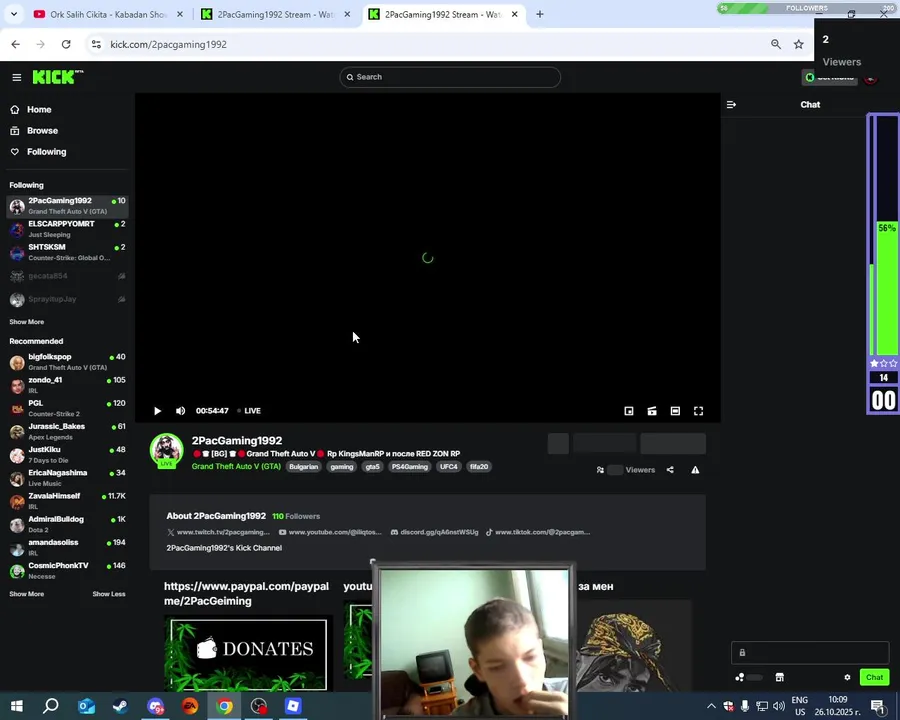Image resolution: width=900 pixels, height=720 pixels.
Task: Click the PS4Gaming tag
Action: [x=410, y=467]
